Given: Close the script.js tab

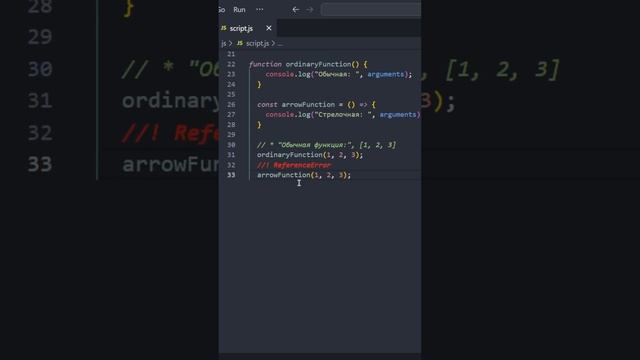Looking at the screenshot, I should [x=269, y=28].
